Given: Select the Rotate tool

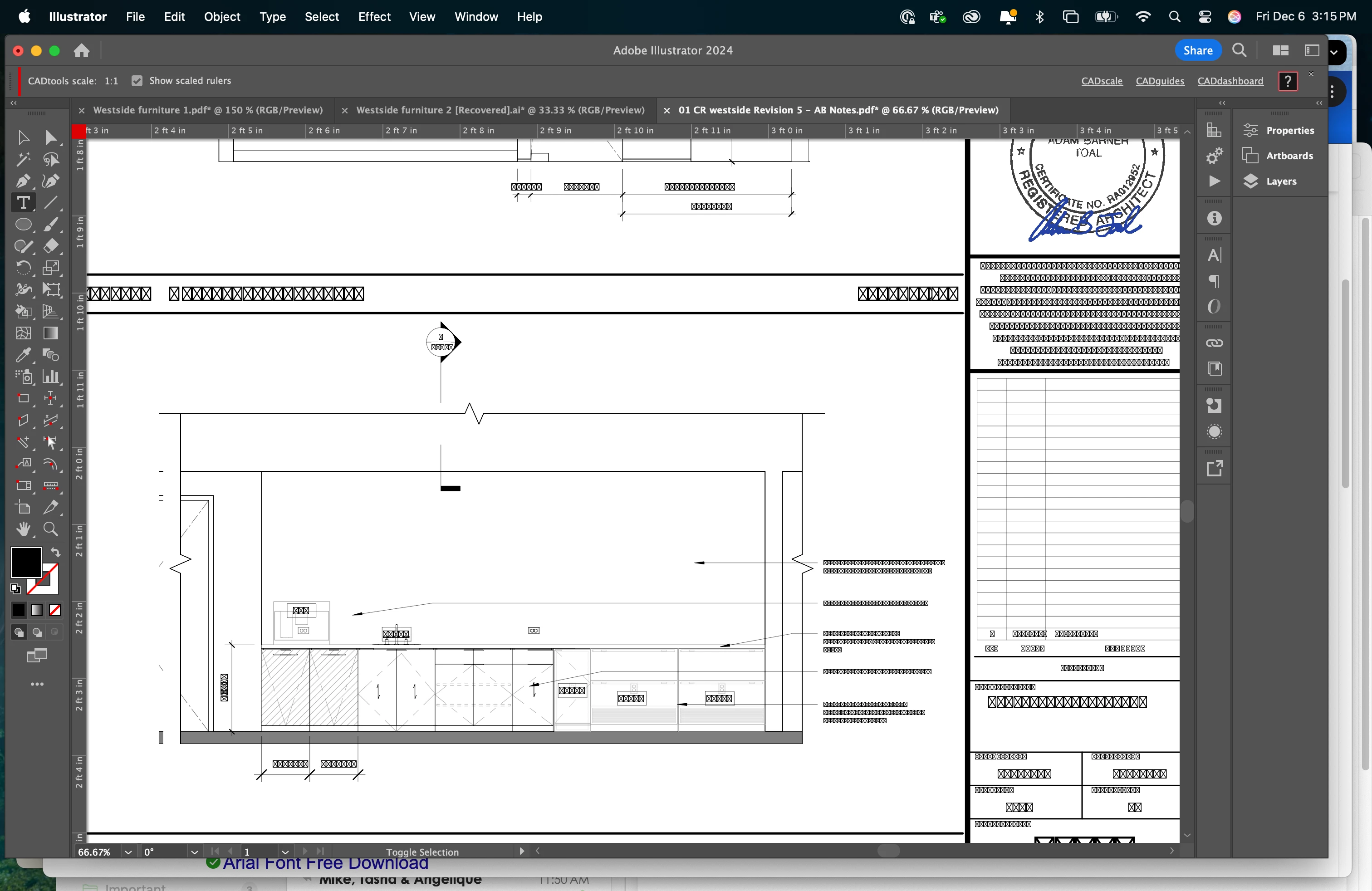Looking at the screenshot, I should point(23,268).
